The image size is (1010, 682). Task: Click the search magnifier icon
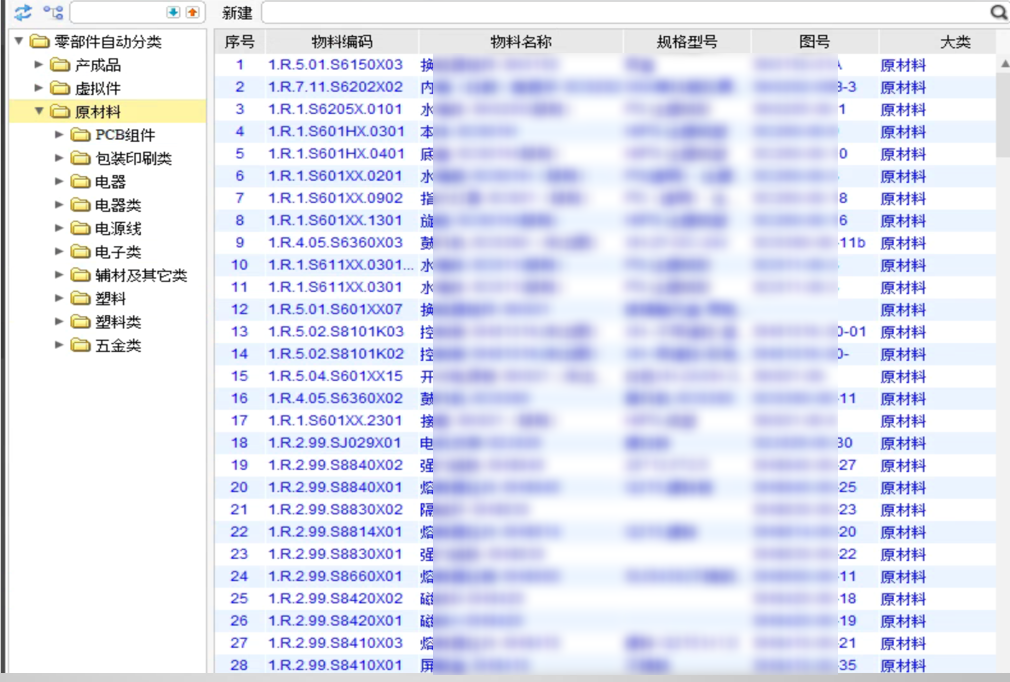[998, 12]
